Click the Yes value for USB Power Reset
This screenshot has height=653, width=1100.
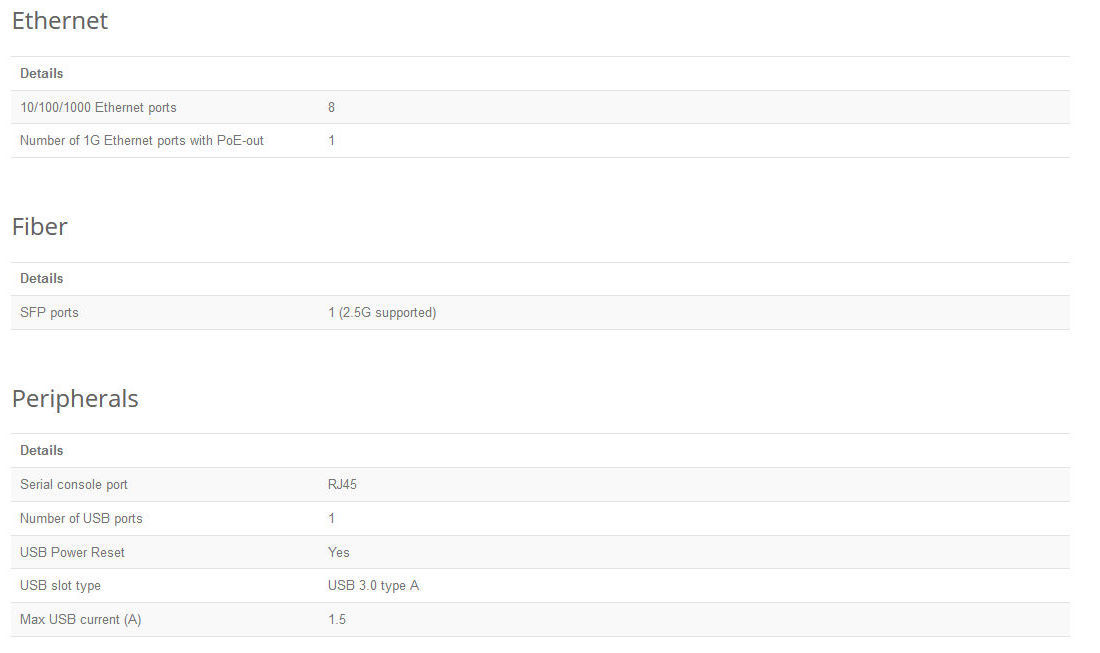point(339,553)
